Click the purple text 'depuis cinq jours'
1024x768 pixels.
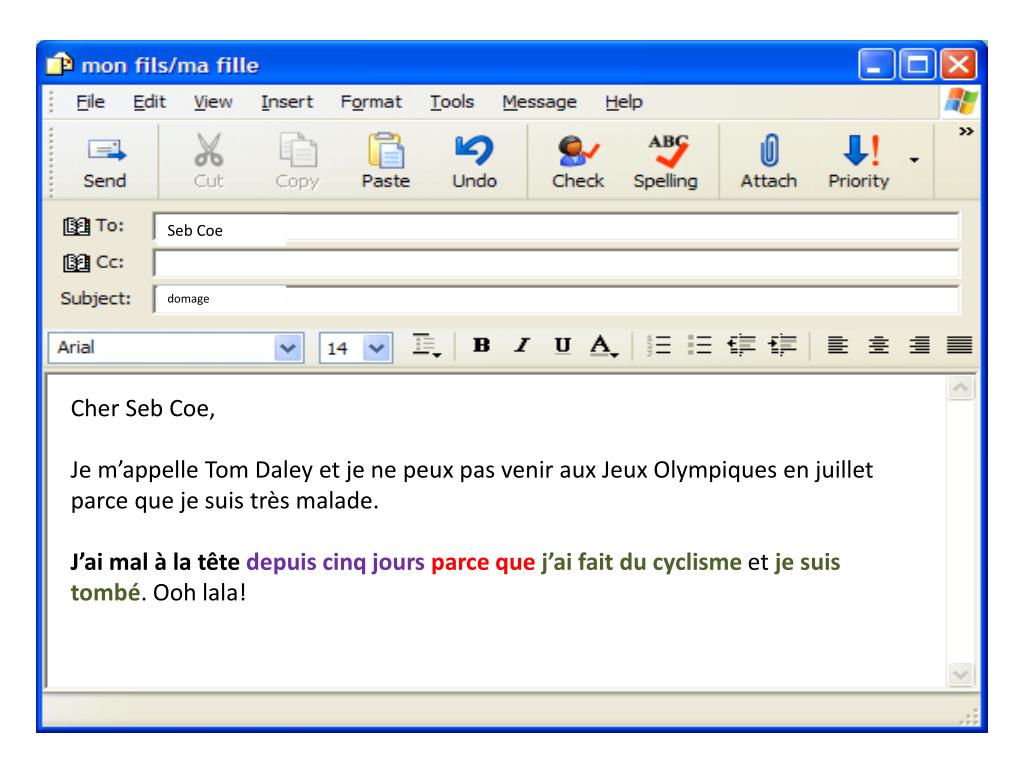coord(336,562)
